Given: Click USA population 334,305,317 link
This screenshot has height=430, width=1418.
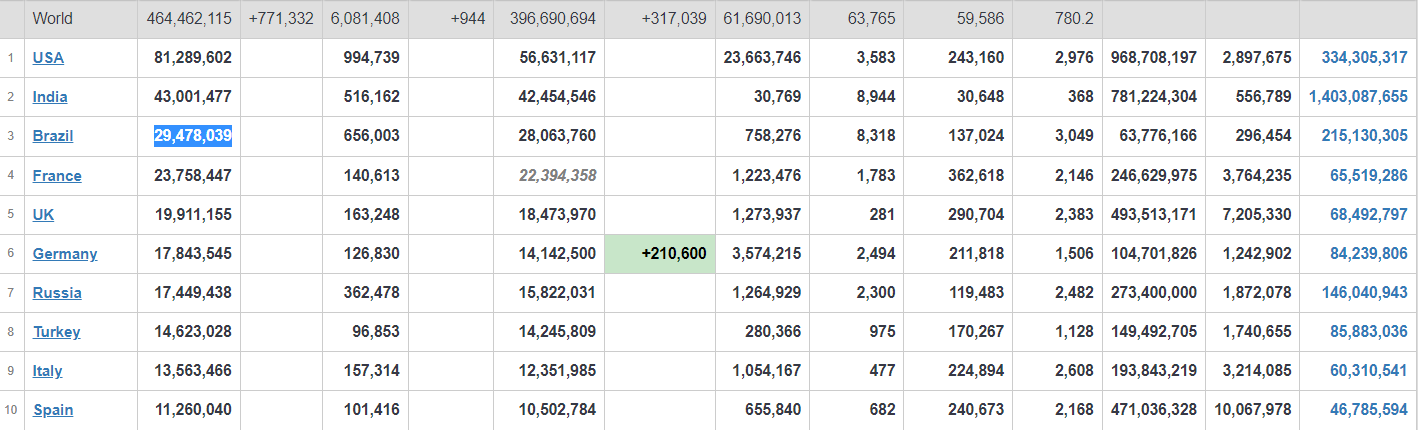Looking at the screenshot, I should click(x=1364, y=58).
